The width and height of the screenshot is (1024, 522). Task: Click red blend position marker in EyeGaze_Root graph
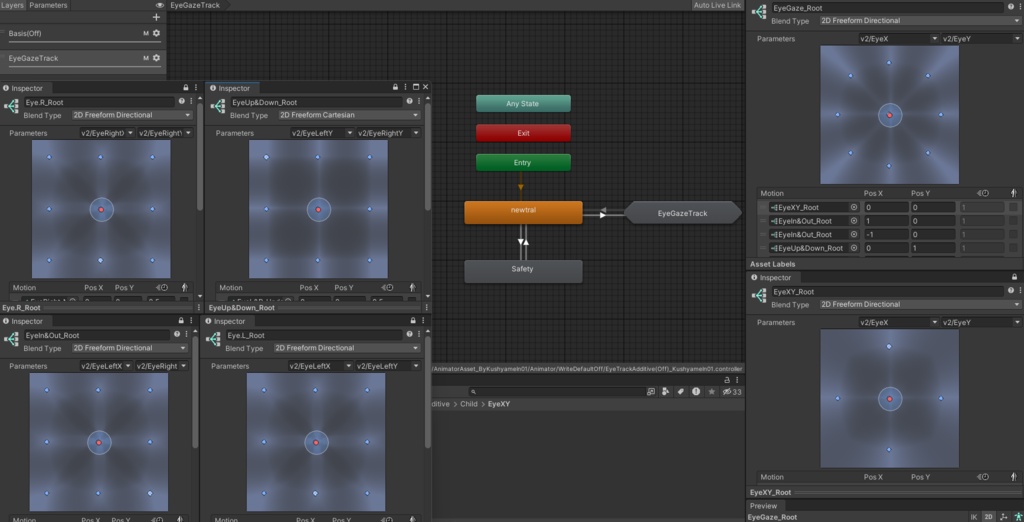[889, 115]
